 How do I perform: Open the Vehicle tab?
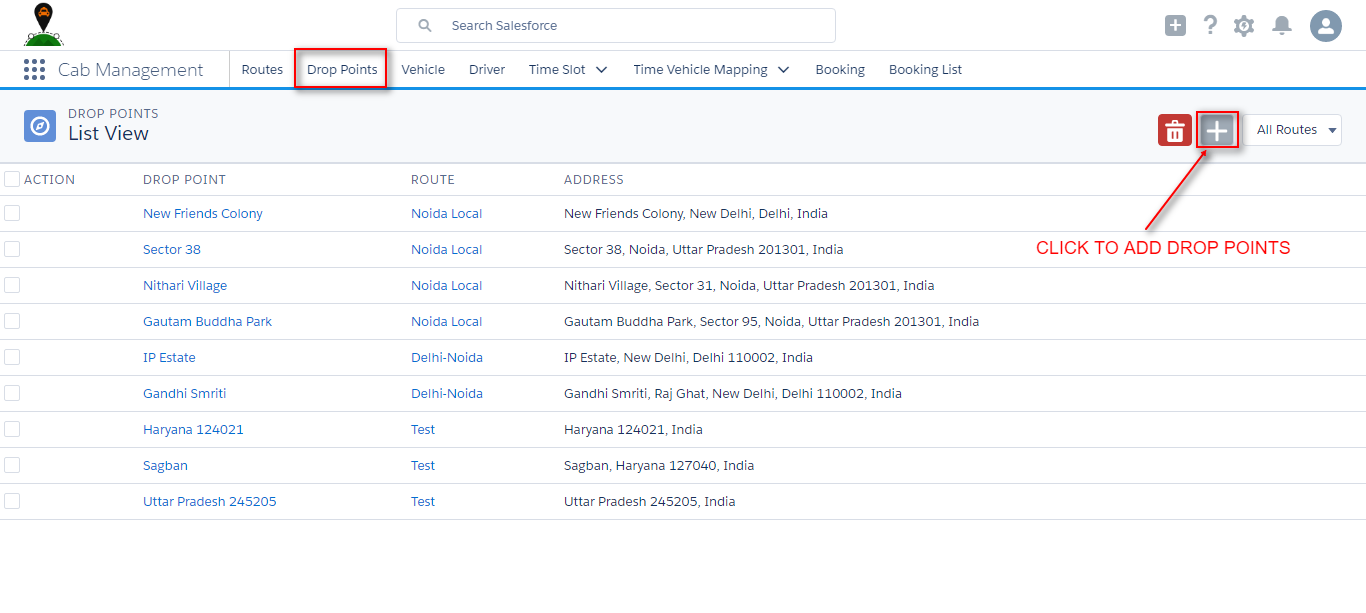423,69
